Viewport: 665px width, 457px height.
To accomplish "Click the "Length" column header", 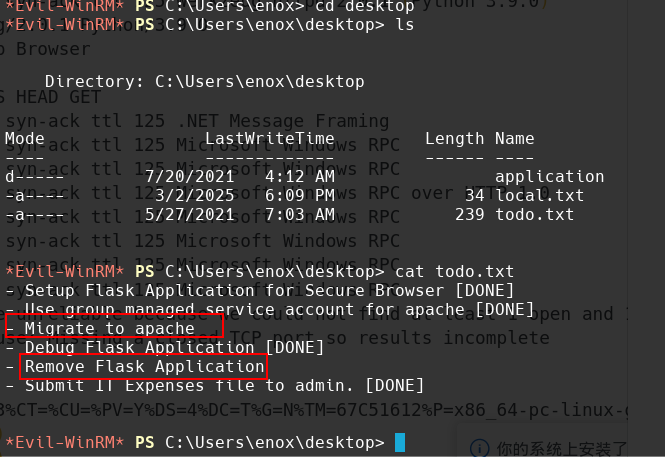I will point(454,138).
